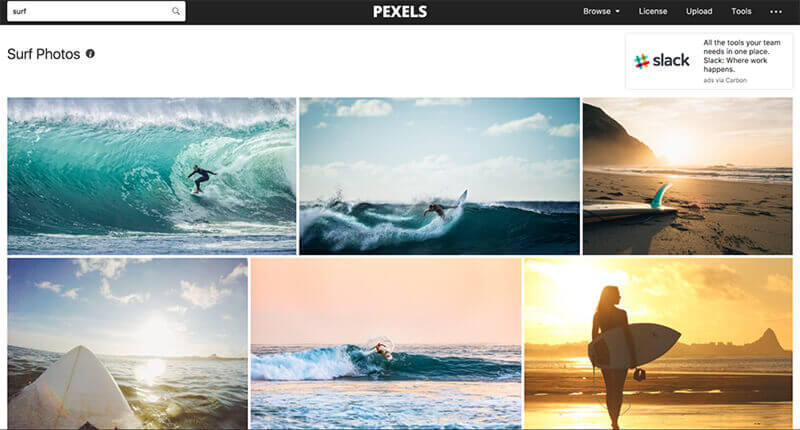This screenshot has width=800, height=430.
Task: Open the silhouette woman holding surfboard photo
Action: click(659, 343)
